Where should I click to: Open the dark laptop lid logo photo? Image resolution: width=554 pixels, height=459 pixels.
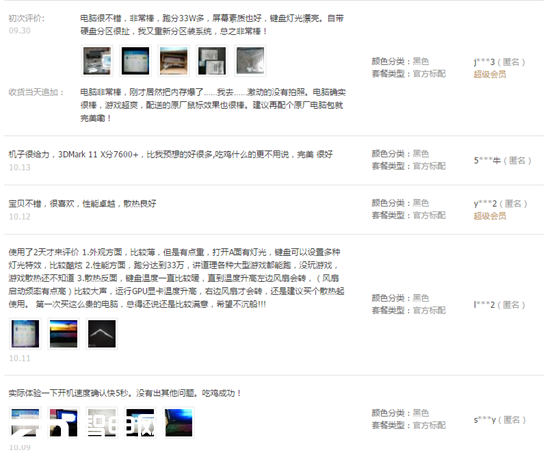[101, 334]
